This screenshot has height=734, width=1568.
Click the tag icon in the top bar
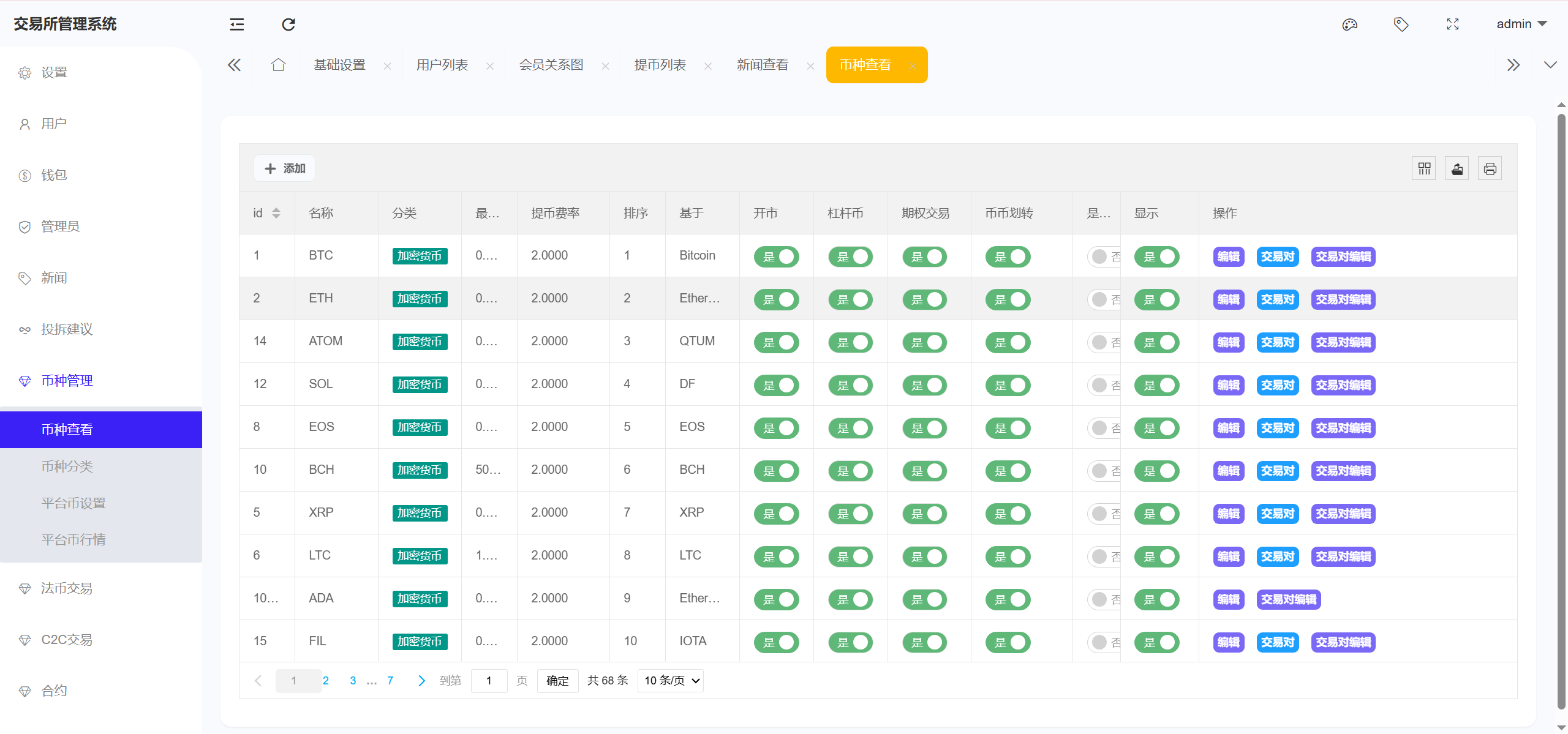point(1401,24)
